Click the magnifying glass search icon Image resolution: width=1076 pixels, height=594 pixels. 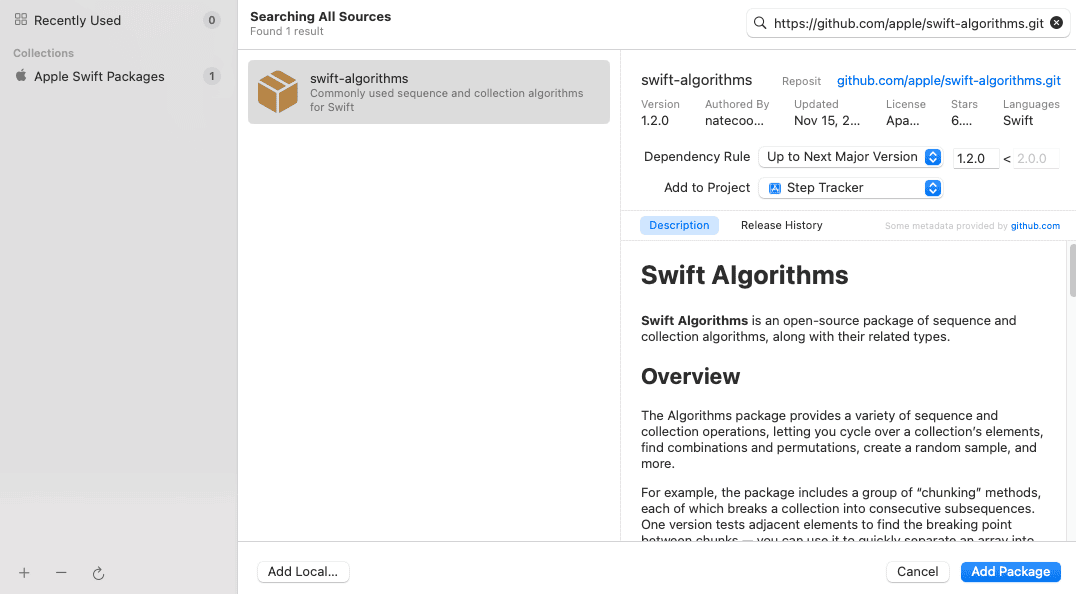(x=760, y=23)
